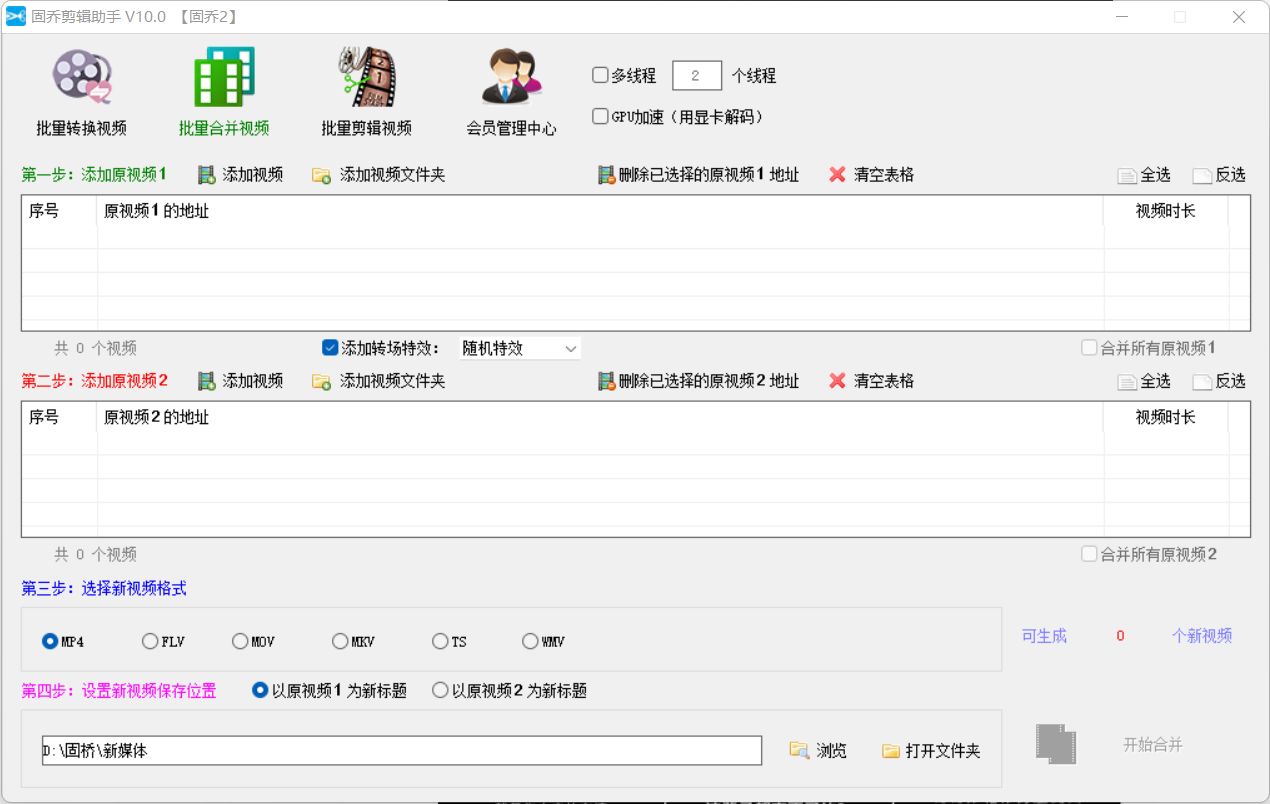Select MKV output format
The height and width of the screenshot is (804, 1270).
coord(340,641)
